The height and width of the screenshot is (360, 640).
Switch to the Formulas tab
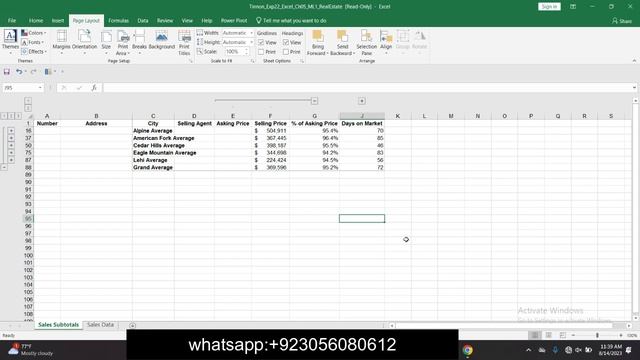[x=118, y=20]
